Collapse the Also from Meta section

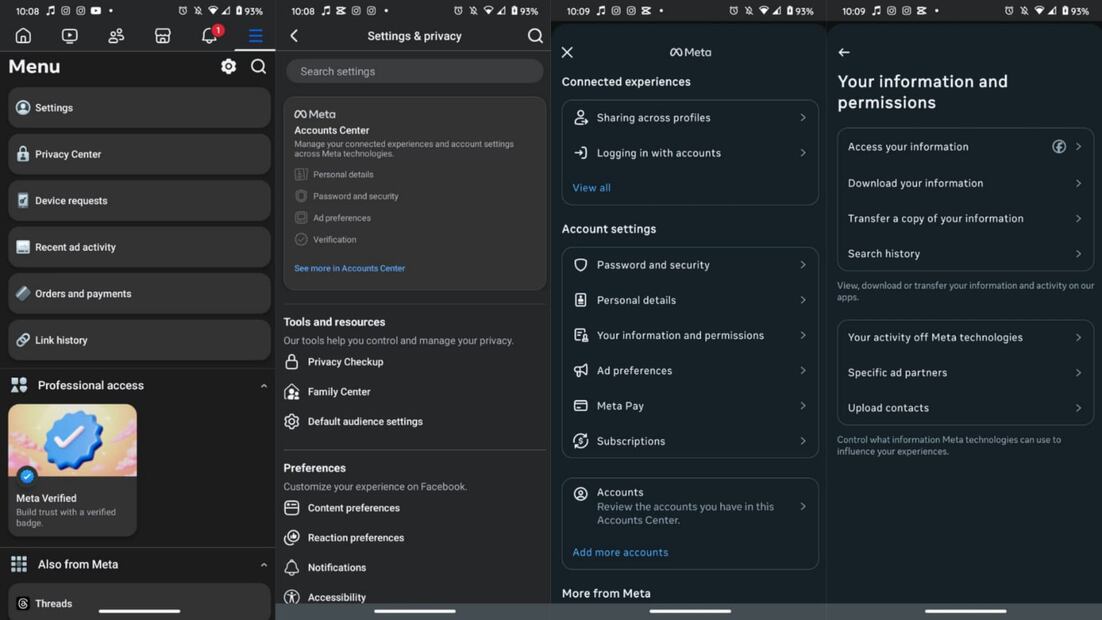tap(263, 565)
